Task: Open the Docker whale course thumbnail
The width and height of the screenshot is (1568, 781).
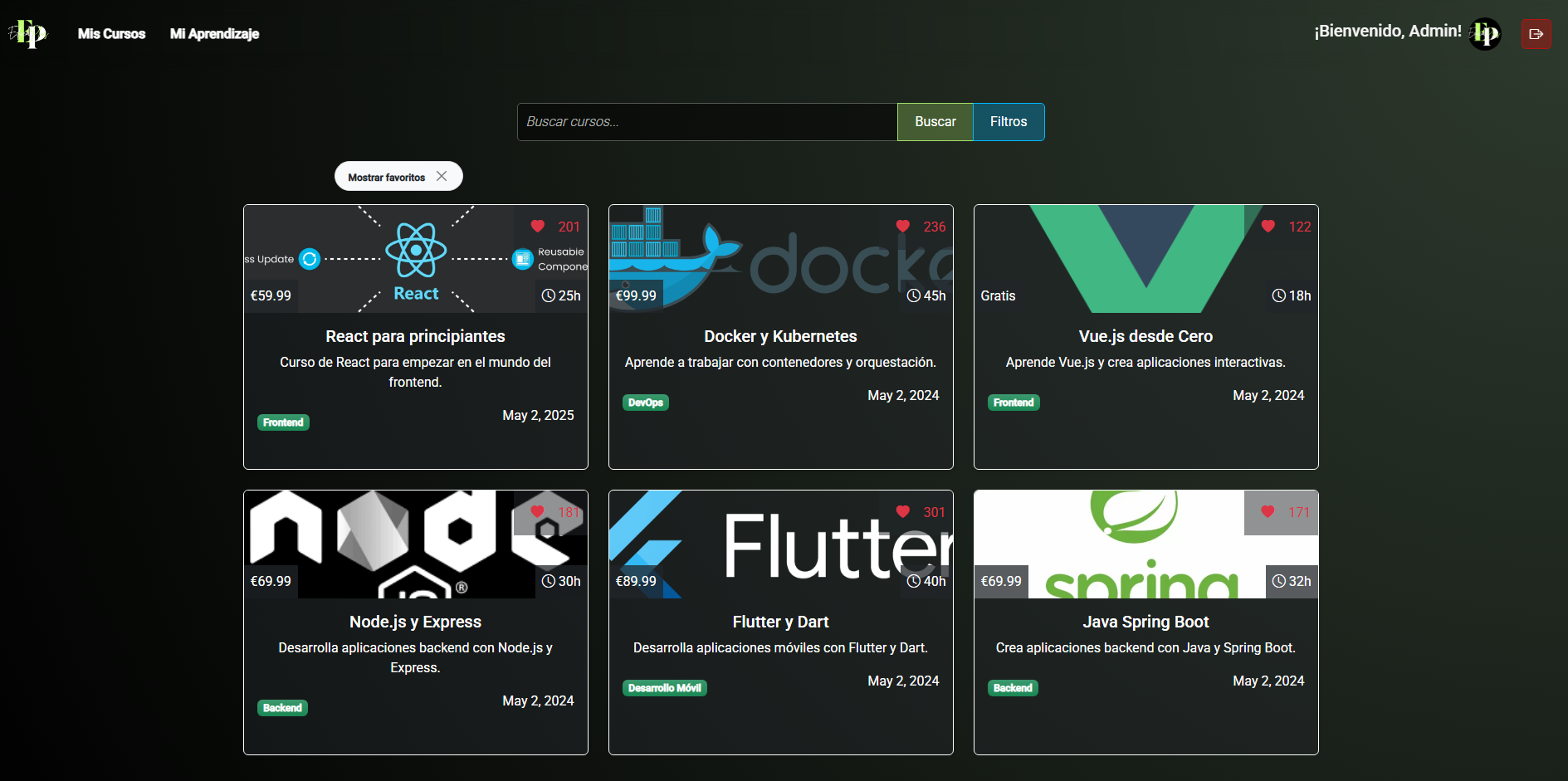Action: 781,259
